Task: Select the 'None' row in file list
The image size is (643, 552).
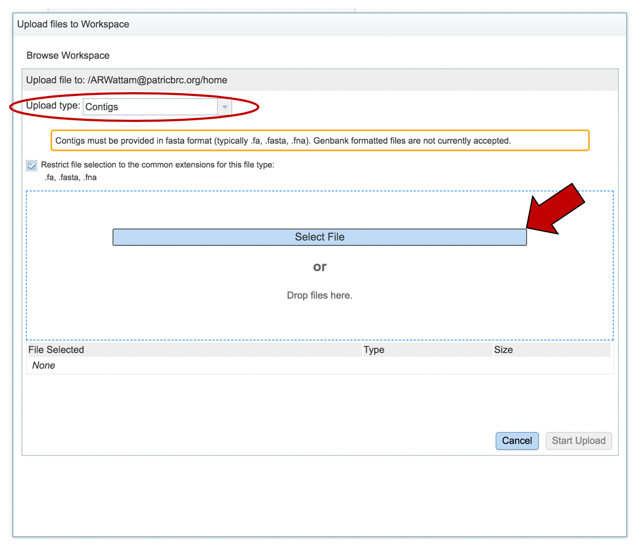Action: pyautogui.click(x=44, y=366)
